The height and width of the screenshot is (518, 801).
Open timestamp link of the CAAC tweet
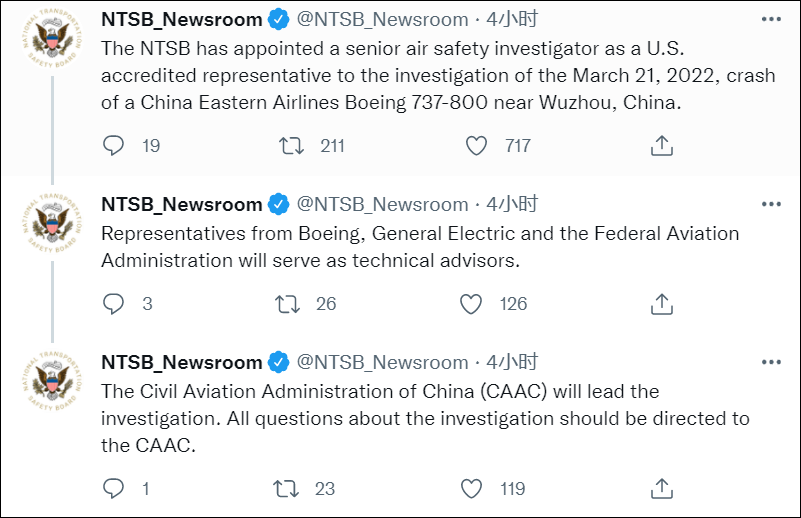click(x=512, y=362)
